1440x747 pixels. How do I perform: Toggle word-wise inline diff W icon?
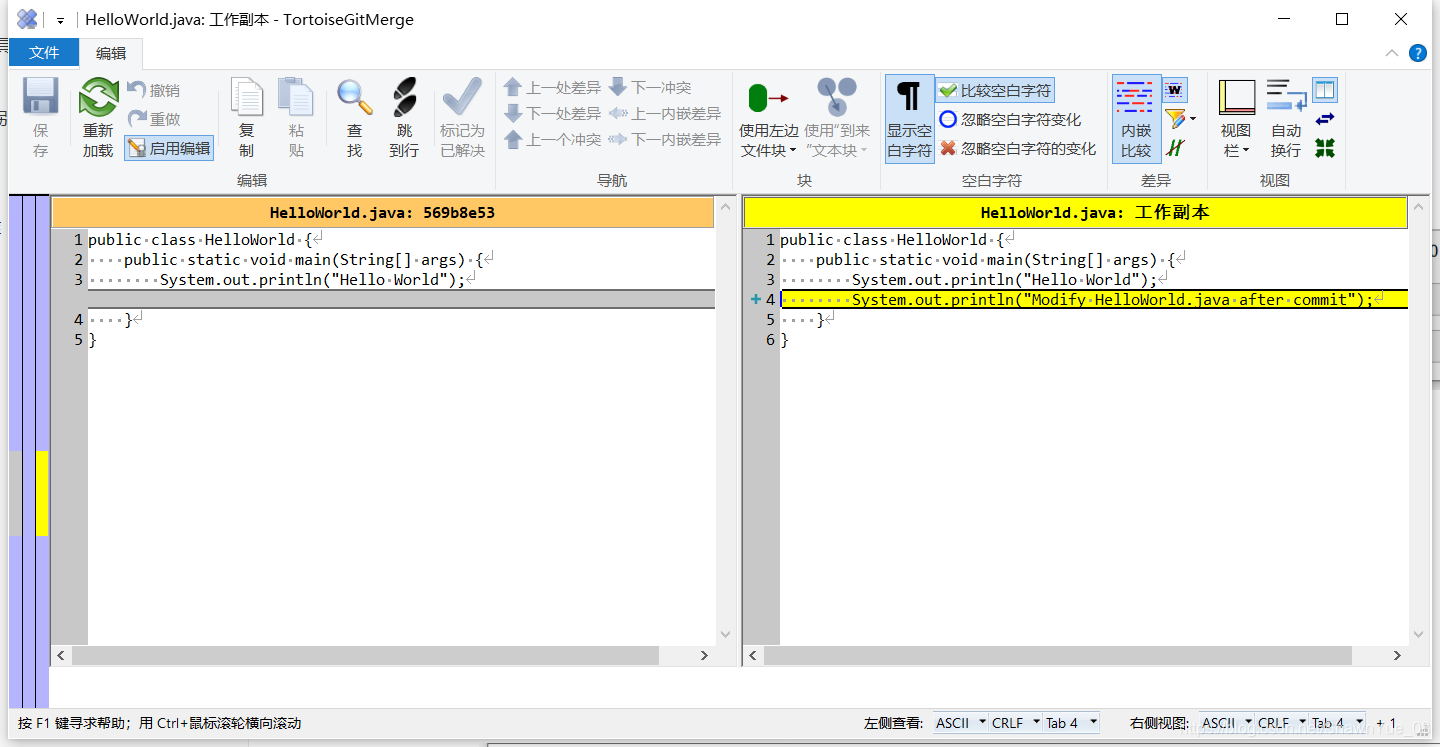coord(1175,90)
